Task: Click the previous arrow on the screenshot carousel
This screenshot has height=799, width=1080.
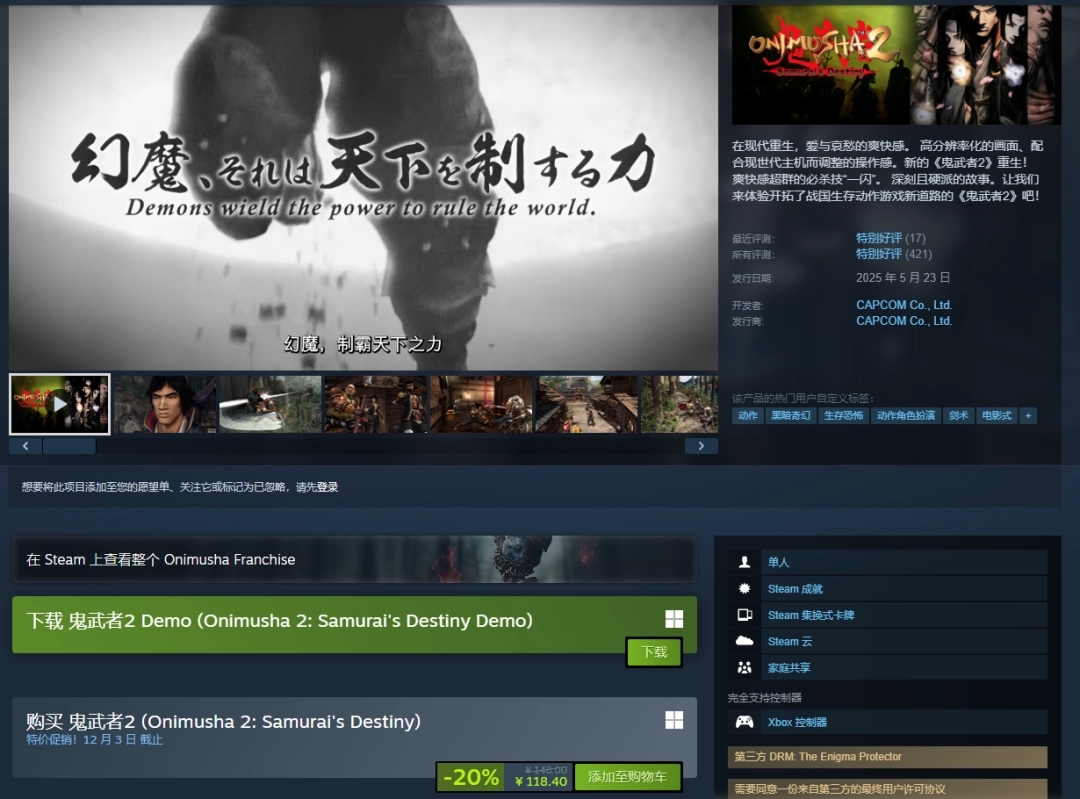Action: [25, 445]
